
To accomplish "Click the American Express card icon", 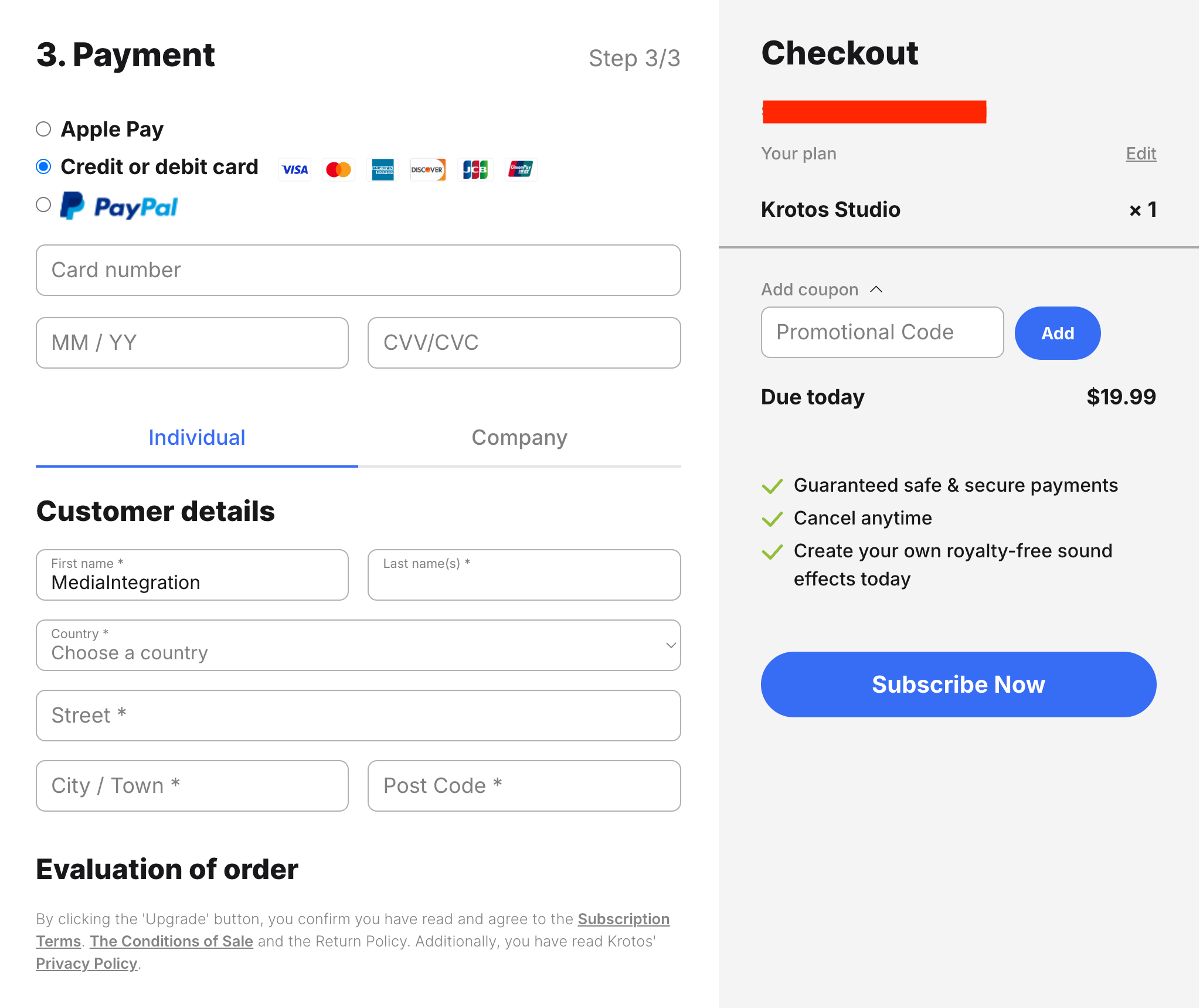I will pyautogui.click(x=383, y=170).
